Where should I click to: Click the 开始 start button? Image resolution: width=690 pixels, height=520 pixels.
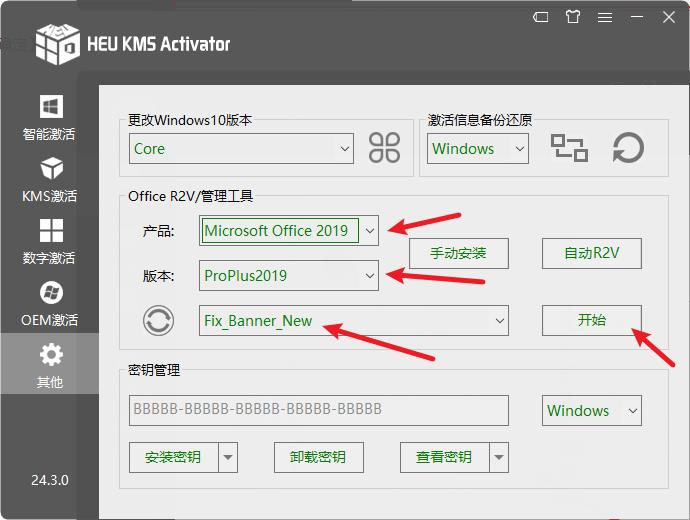592,320
